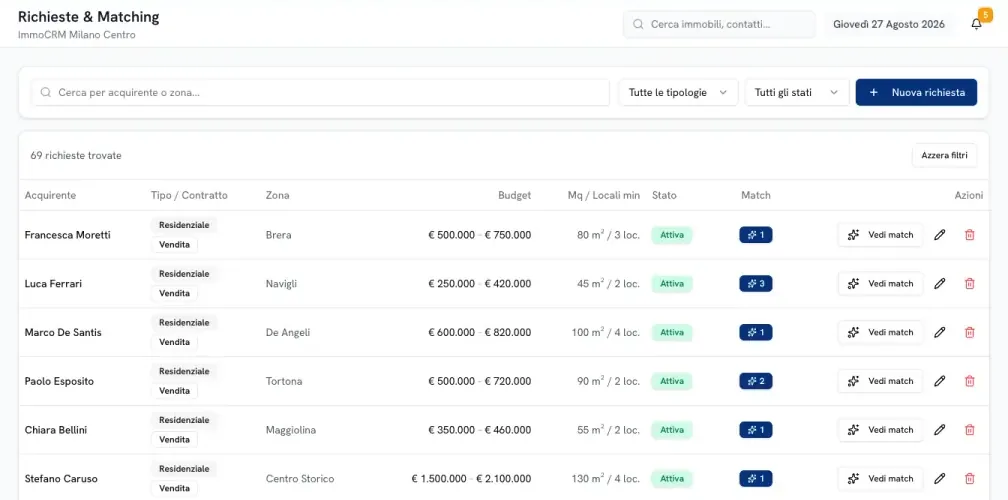Image resolution: width=1008 pixels, height=500 pixels.
Task: Click Azzera filtri button
Action: [944, 156]
